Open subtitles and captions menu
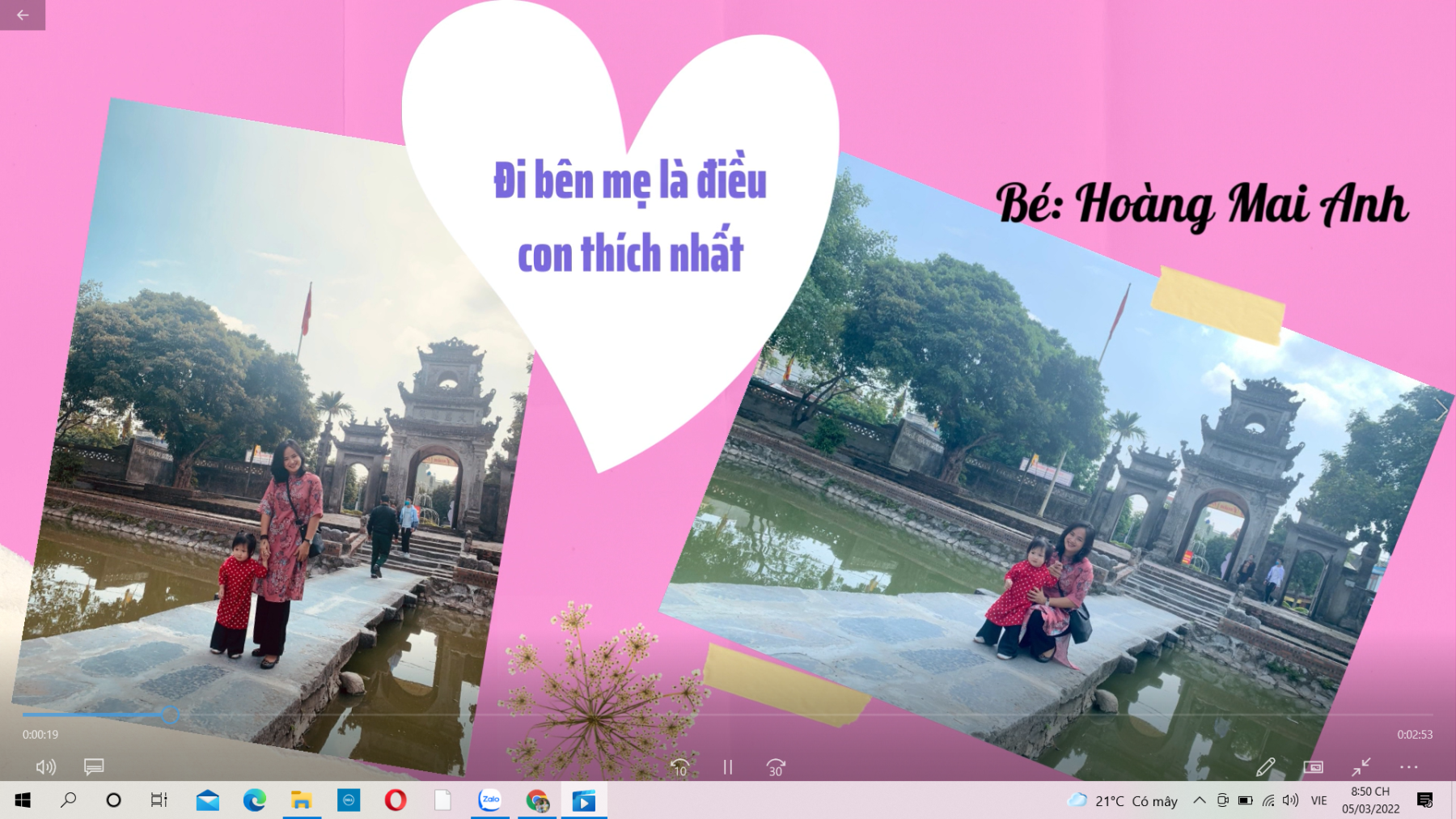Viewport: 1456px width, 819px height. (94, 766)
